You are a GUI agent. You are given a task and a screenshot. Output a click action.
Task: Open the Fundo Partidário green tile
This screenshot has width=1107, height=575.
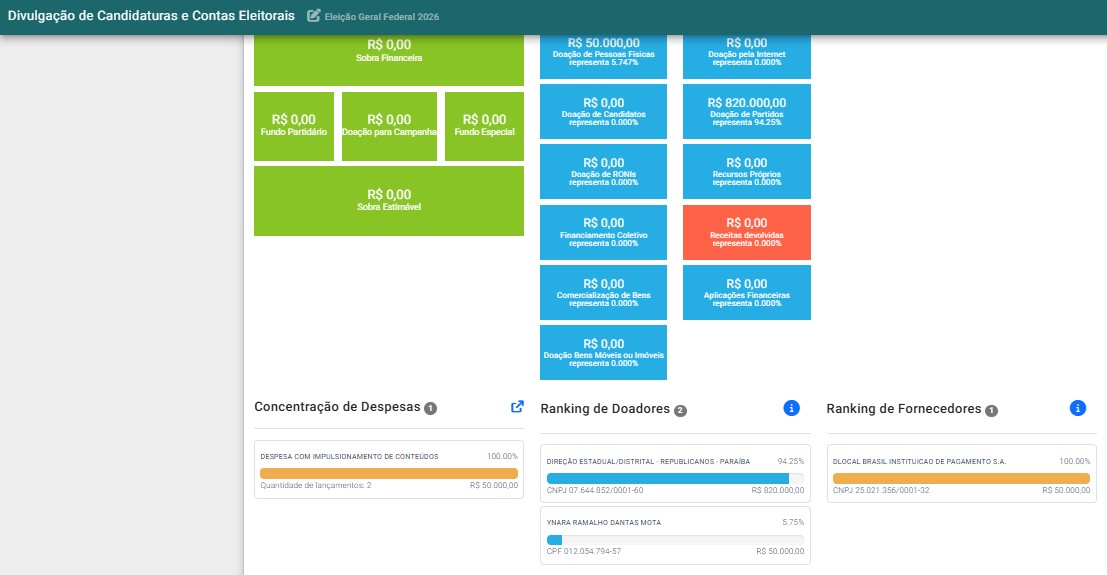pyautogui.click(x=294, y=126)
